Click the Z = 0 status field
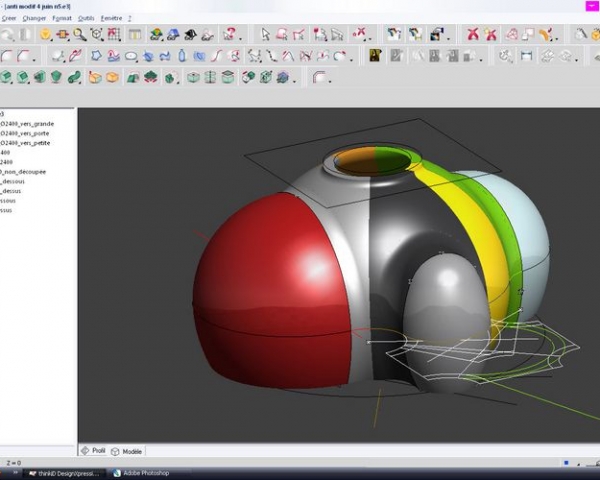Viewport: 600px width, 480px height. coord(14,463)
